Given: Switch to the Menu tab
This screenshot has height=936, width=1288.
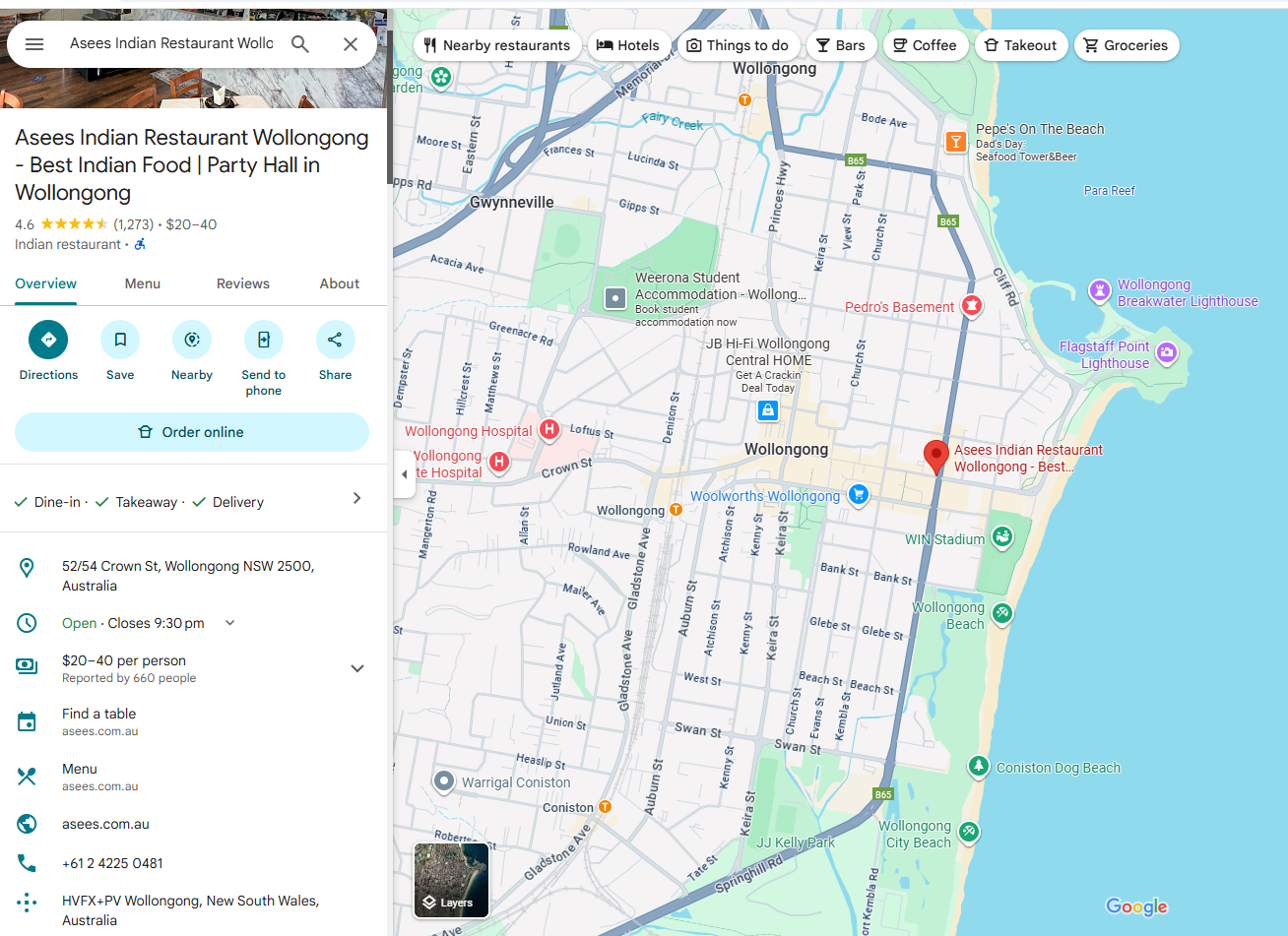Looking at the screenshot, I should click(142, 283).
